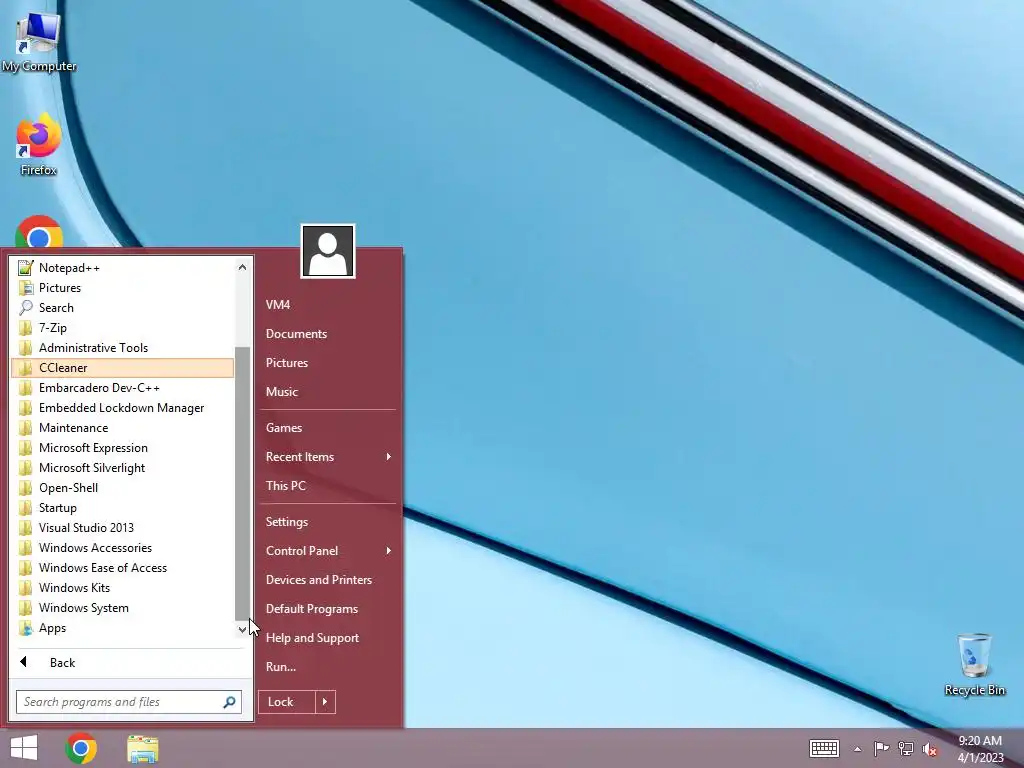Open Pictures in the right start pane
Viewport: 1024px width, 768px height.
pyautogui.click(x=328, y=363)
